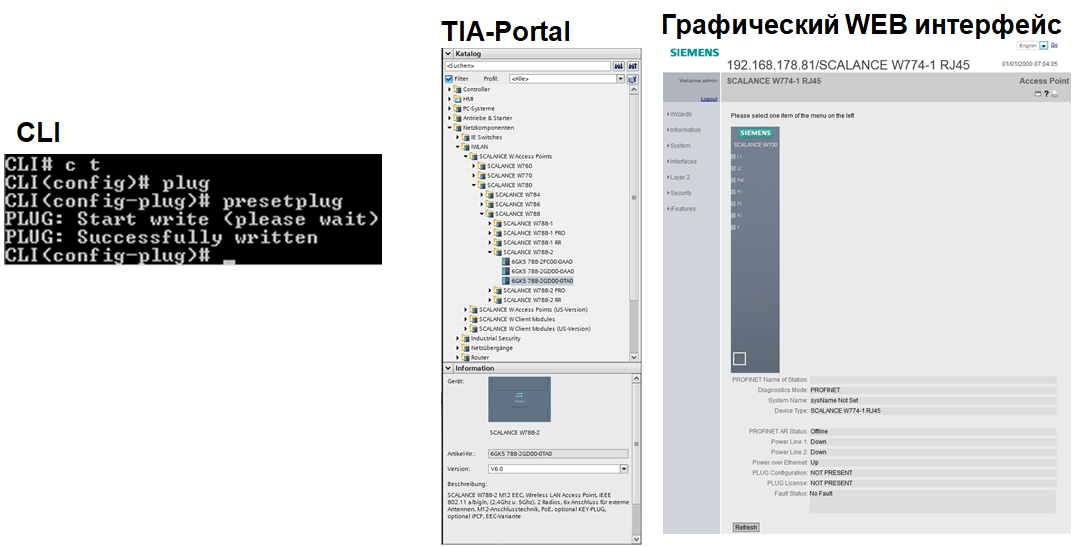Click Information panel scrollbar down arrow
The image size is (1082, 547).
click(637, 539)
